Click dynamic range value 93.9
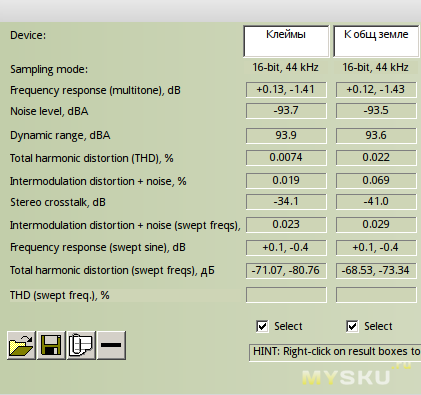The image size is (421, 395). pos(286,136)
